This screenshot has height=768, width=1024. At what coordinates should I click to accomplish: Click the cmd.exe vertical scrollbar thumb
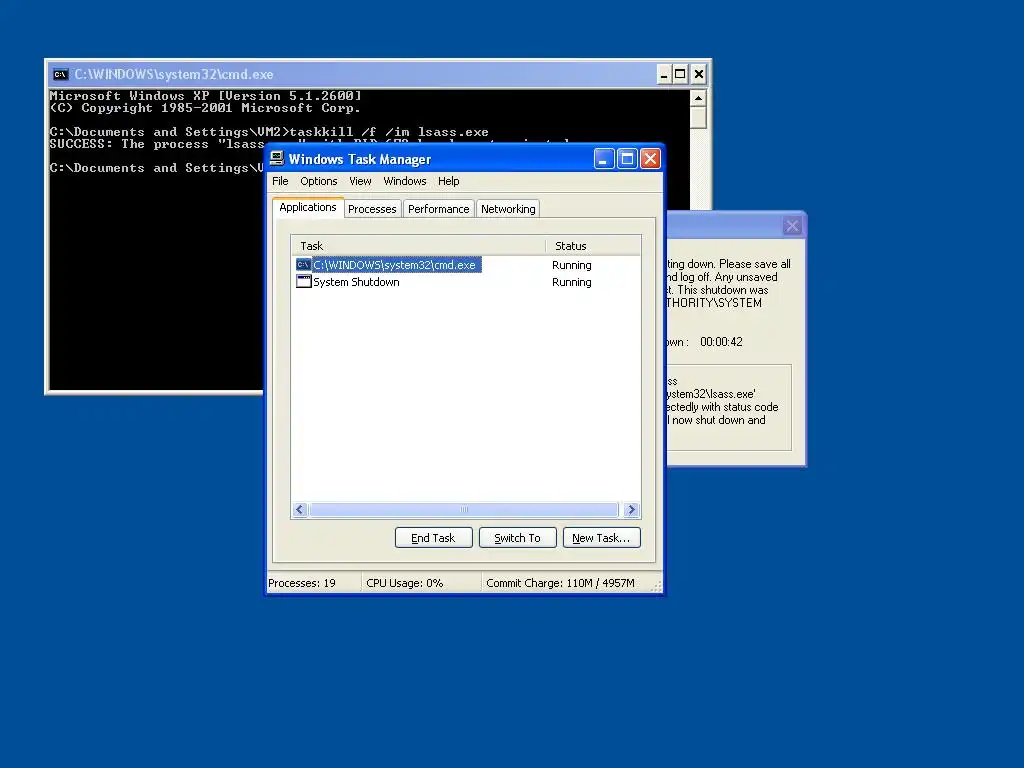(x=698, y=118)
